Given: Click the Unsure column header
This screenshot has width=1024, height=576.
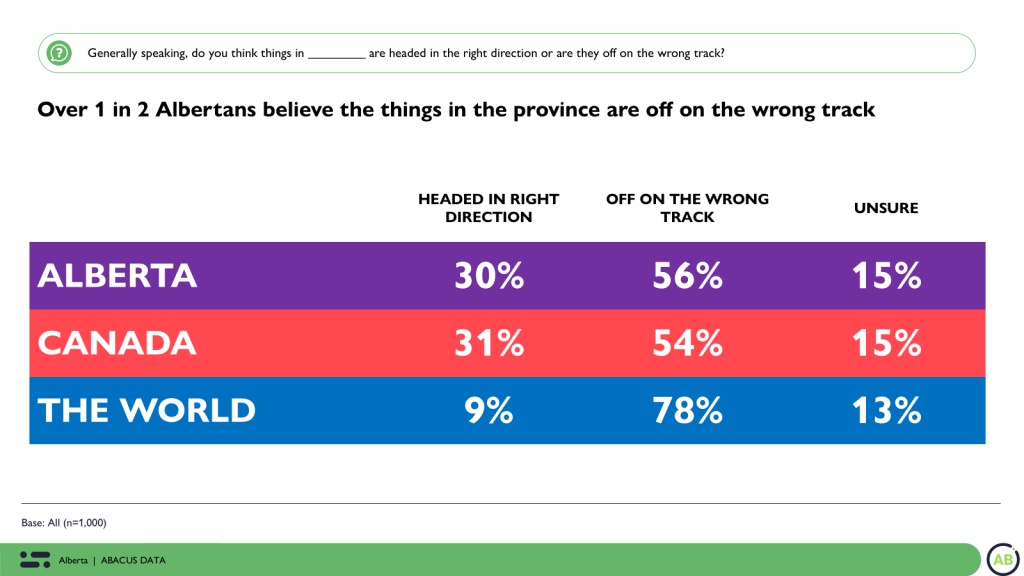Looking at the screenshot, I should (x=885, y=208).
